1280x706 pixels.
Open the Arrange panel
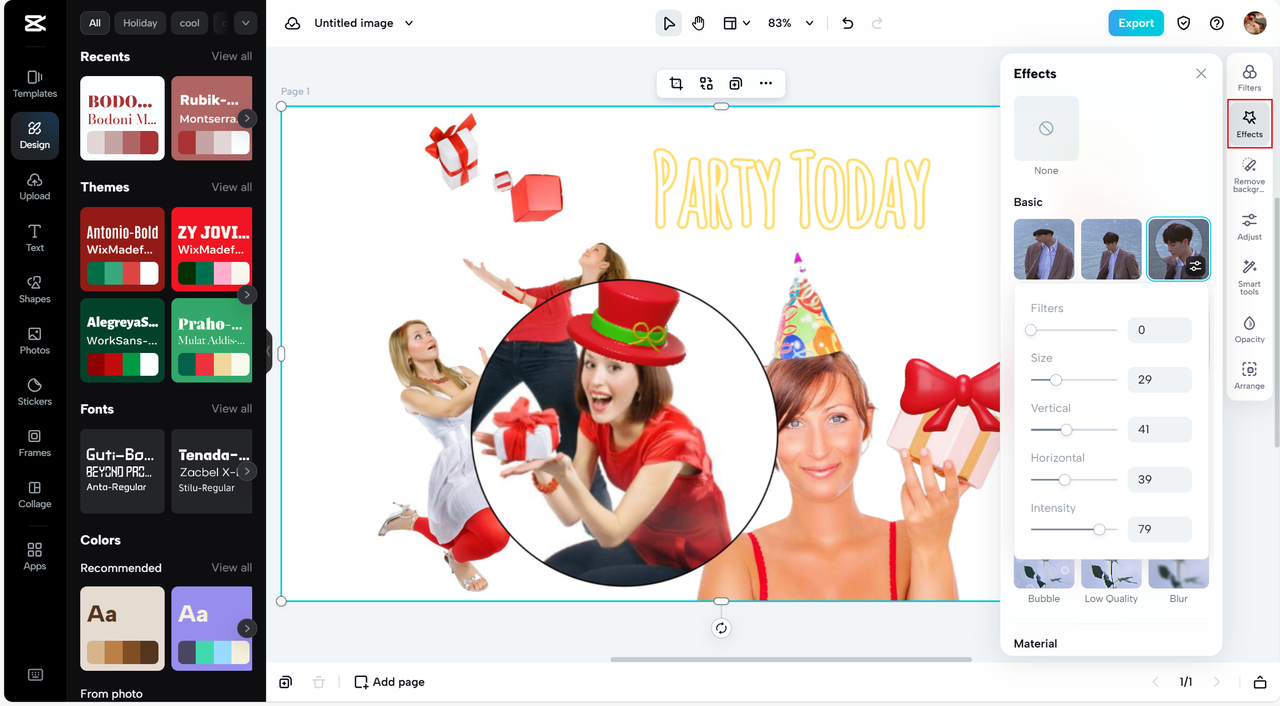[1249, 376]
